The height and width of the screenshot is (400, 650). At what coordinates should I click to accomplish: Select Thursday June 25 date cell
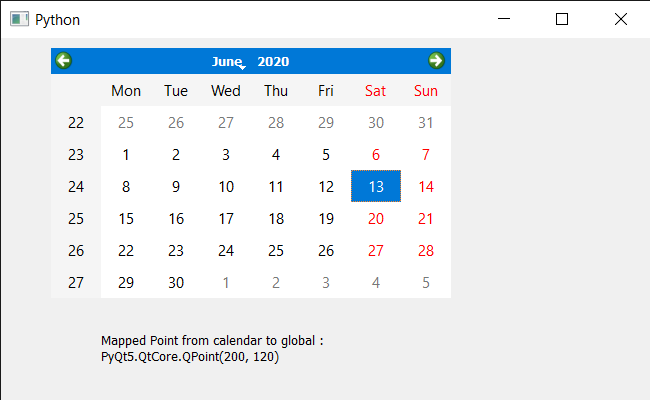coord(276,250)
